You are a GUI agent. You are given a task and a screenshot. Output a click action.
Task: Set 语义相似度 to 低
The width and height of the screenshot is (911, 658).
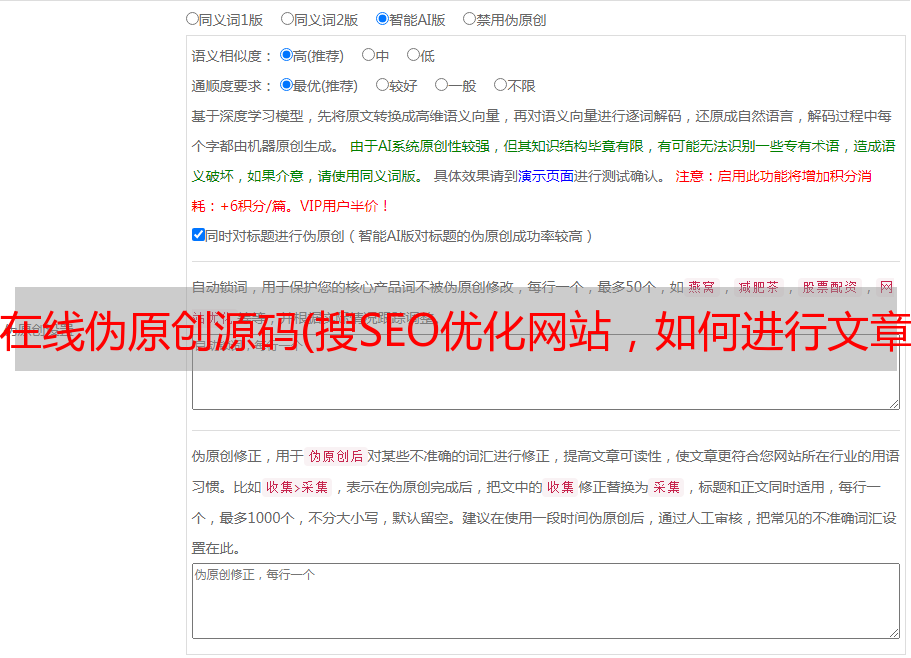[x=413, y=55]
